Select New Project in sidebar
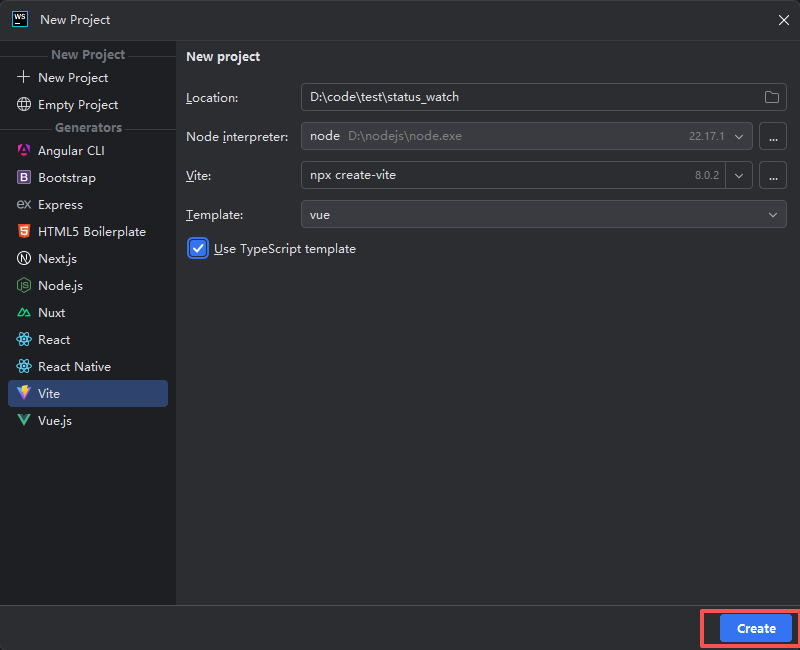800x650 pixels. point(88,78)
